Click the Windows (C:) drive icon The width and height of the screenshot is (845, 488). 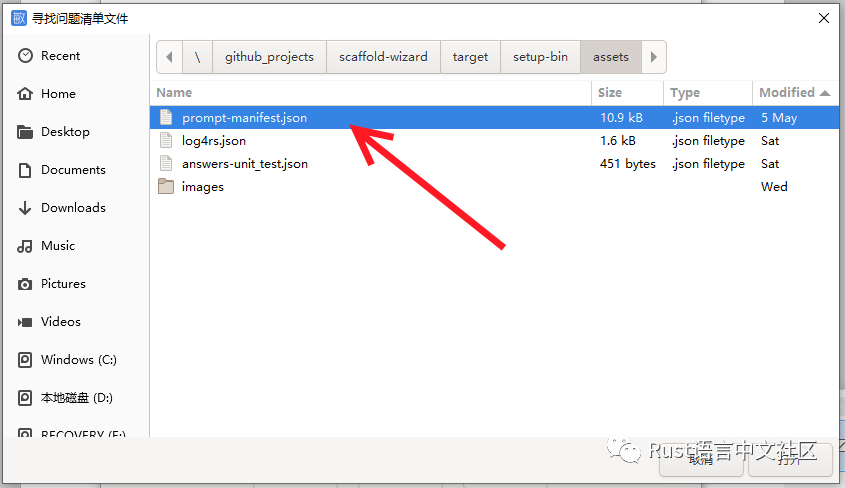[x=25, y=360]
